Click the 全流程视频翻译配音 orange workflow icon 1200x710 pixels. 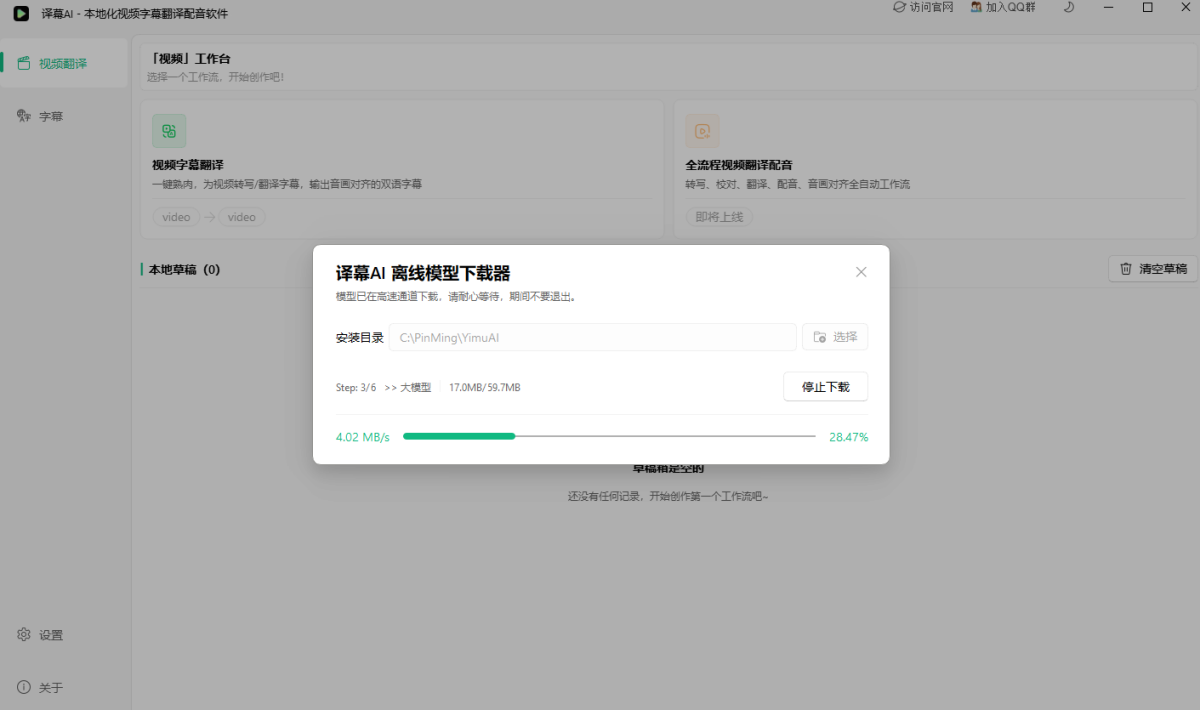[x=702, y=131]
